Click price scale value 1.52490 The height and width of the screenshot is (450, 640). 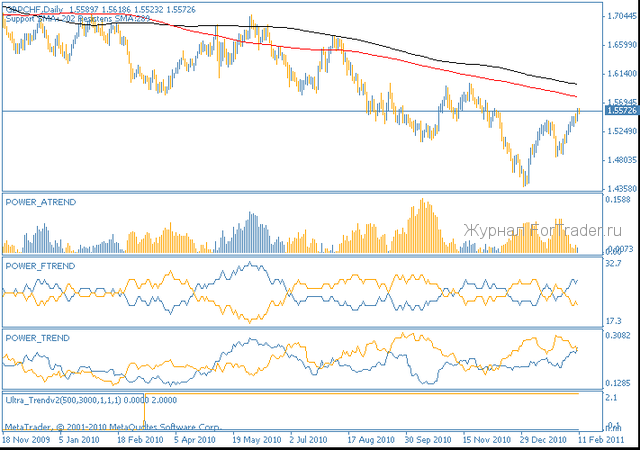[x=622, y=131]
